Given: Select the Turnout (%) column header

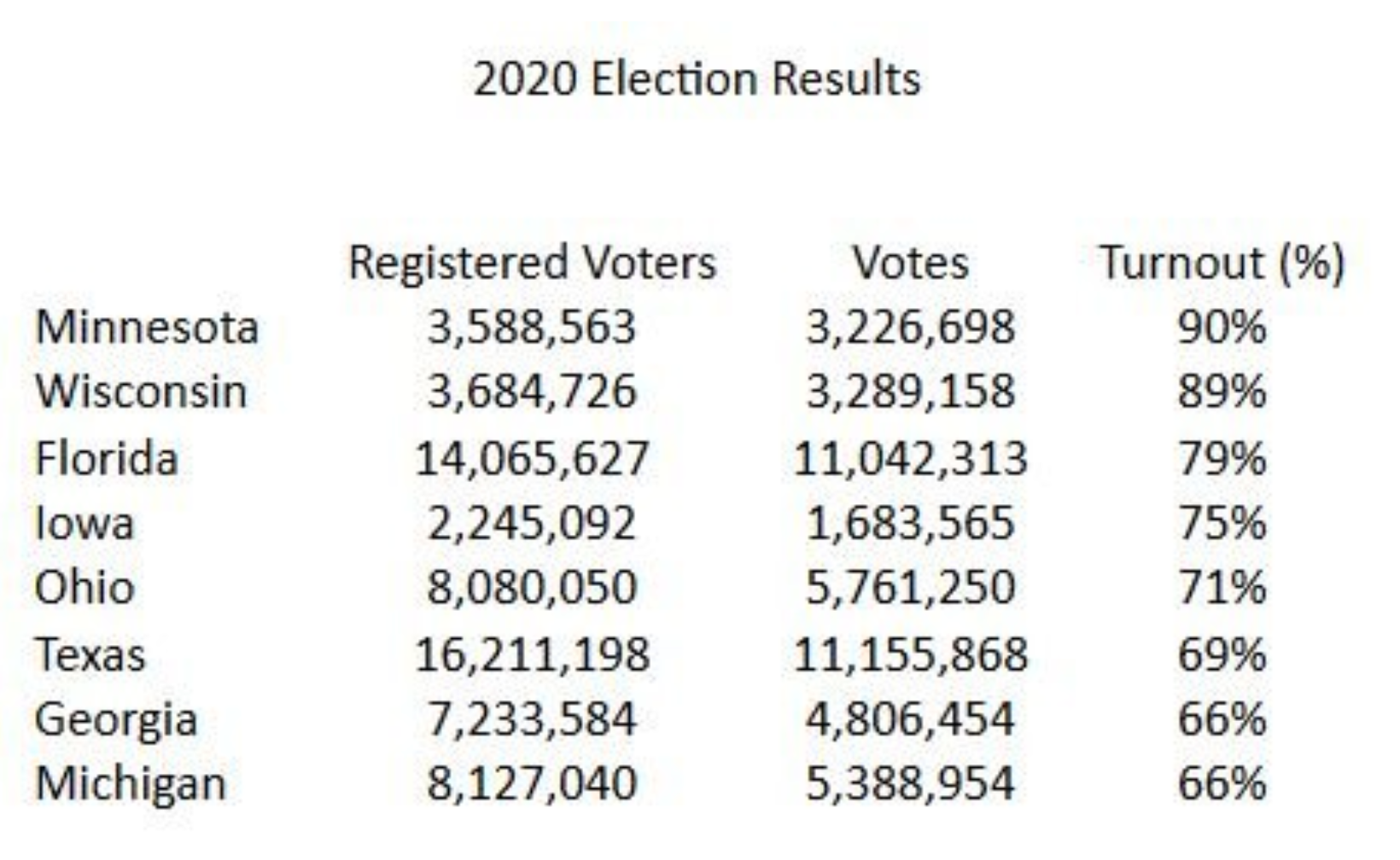Looking at the screenshot, I should click(1222, 262).
